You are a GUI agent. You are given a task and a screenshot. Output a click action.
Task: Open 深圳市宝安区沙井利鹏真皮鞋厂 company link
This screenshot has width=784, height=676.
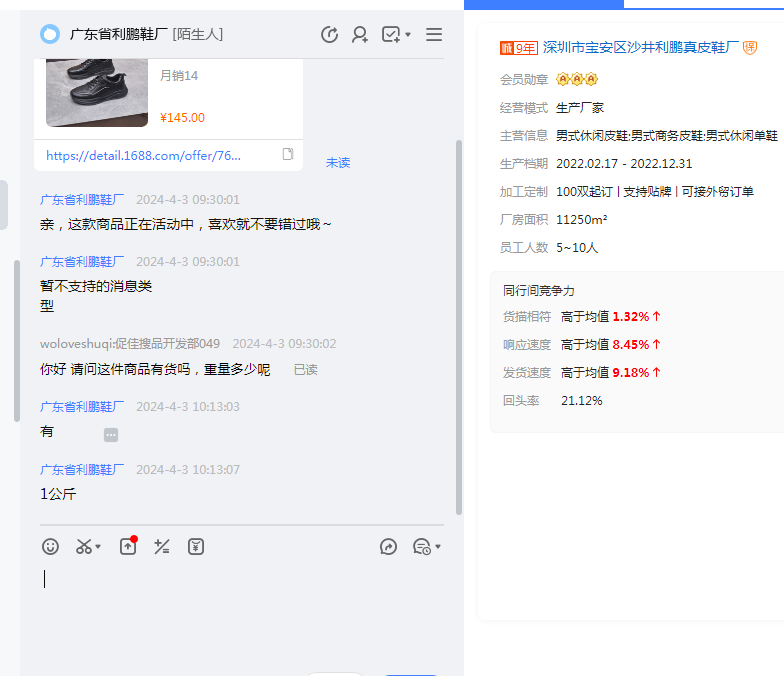pos(640,47)
